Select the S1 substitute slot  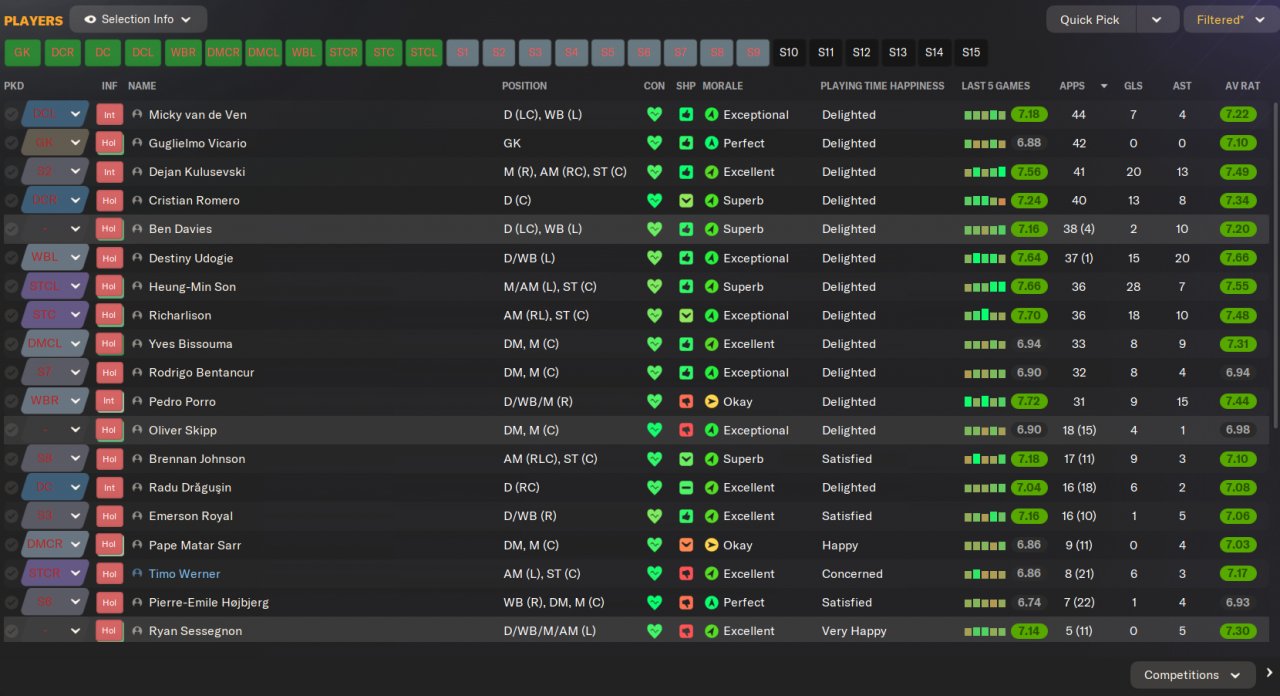462,53
